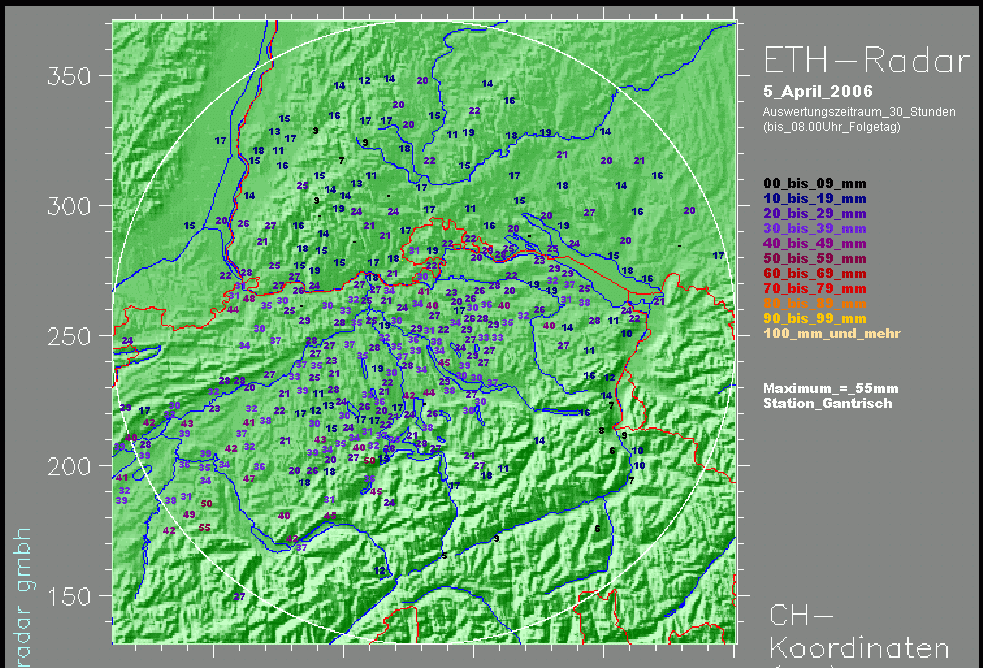The width and height of the screenshot is (983, 668).
Task: Click the 150 y-axis label
Action: [x=69, y=597]
